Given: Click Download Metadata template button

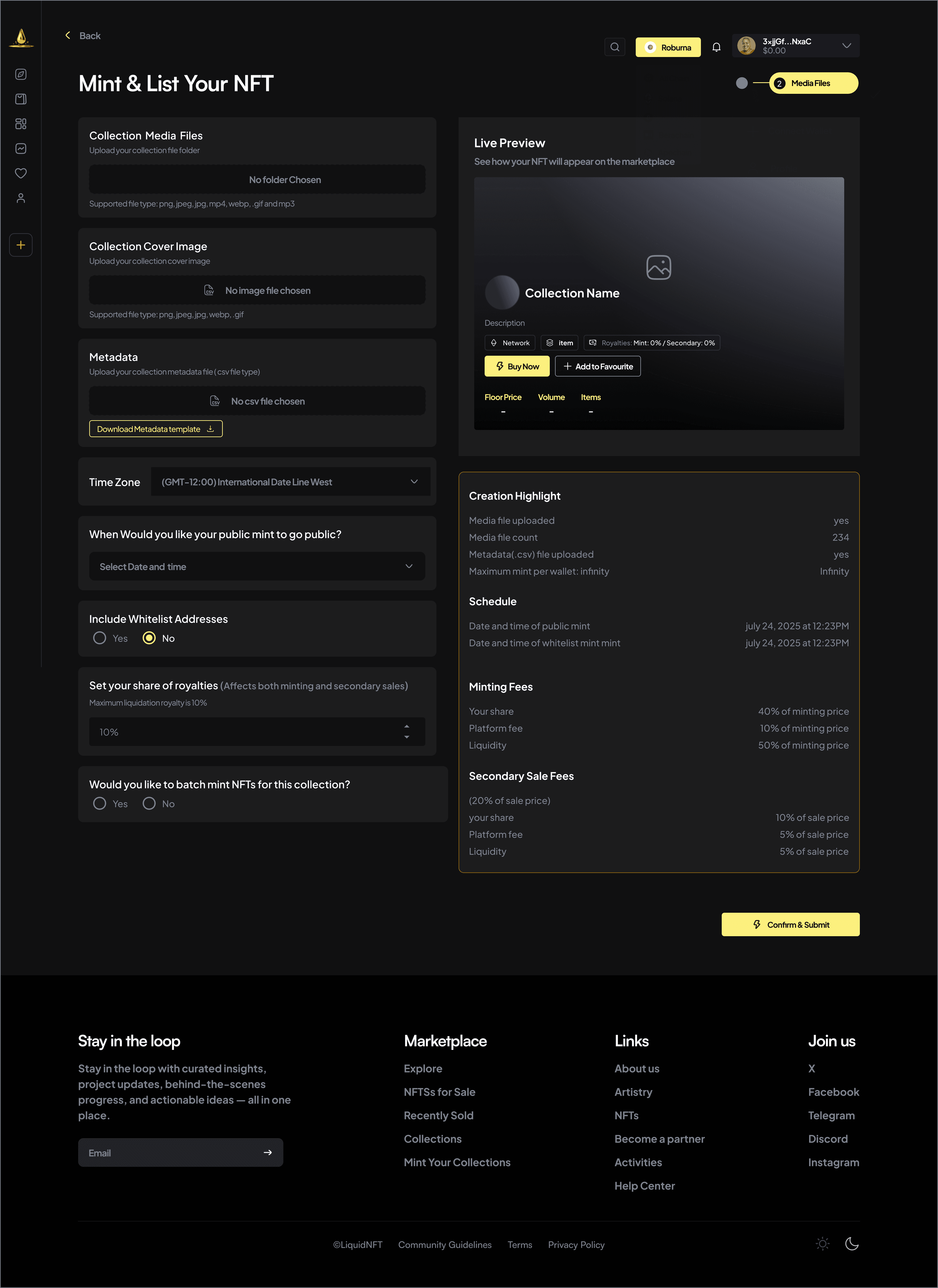Looking at the screenshot, I should coord(156,429).
